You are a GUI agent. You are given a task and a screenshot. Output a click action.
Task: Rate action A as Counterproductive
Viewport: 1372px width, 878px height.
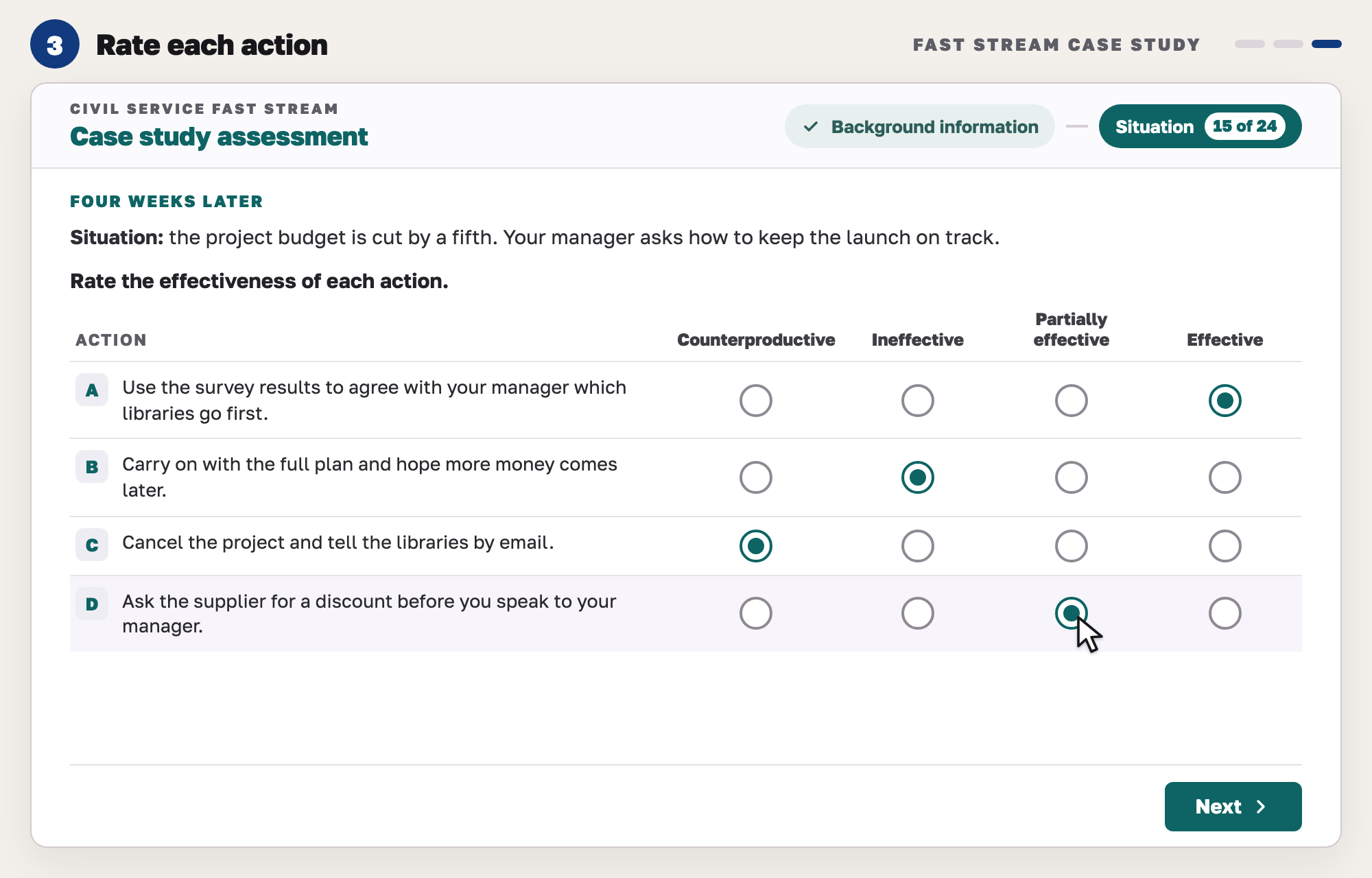[756, 401]
